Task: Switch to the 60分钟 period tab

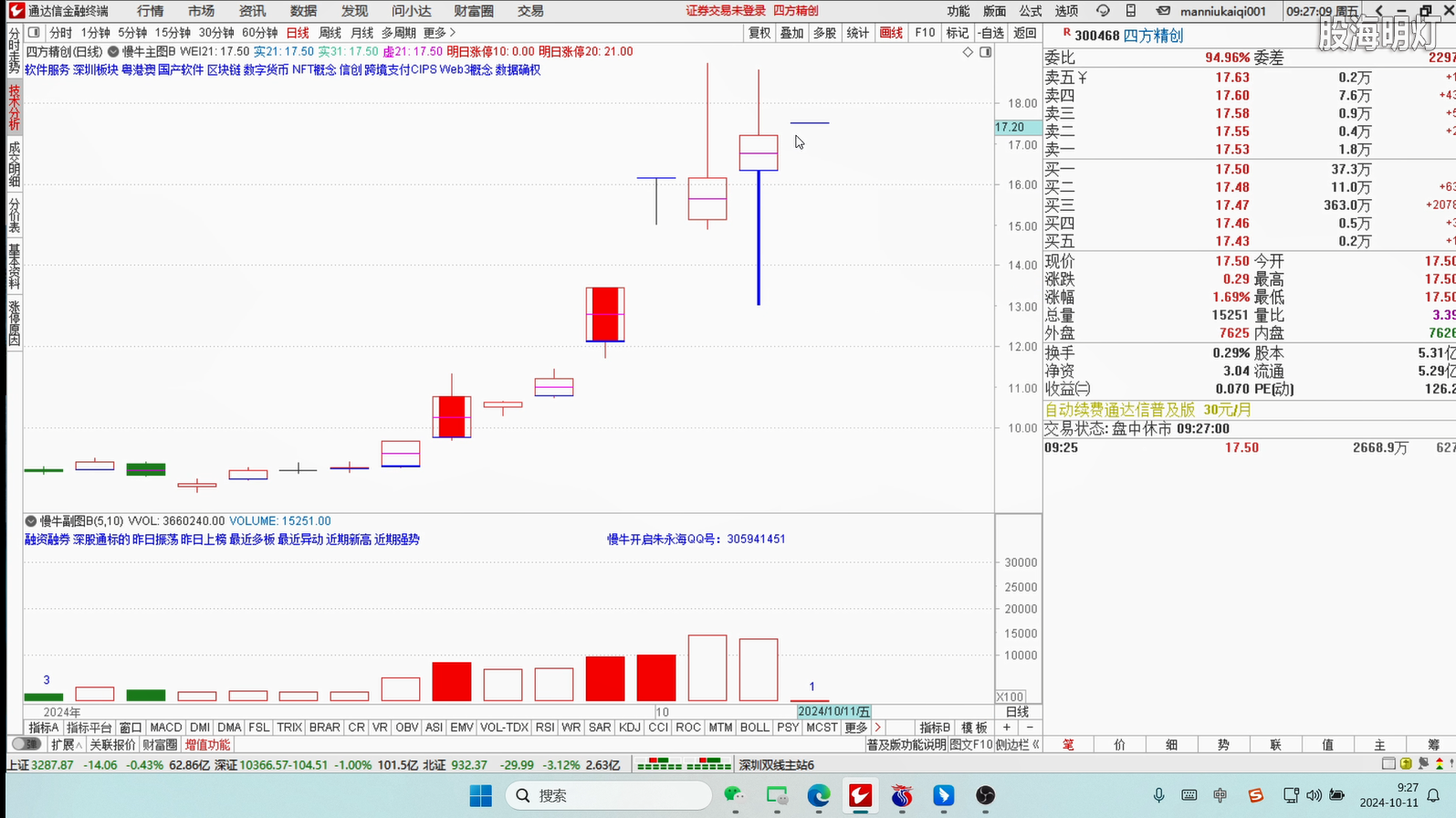Action: pyautogui.click(x=259, y=33)
